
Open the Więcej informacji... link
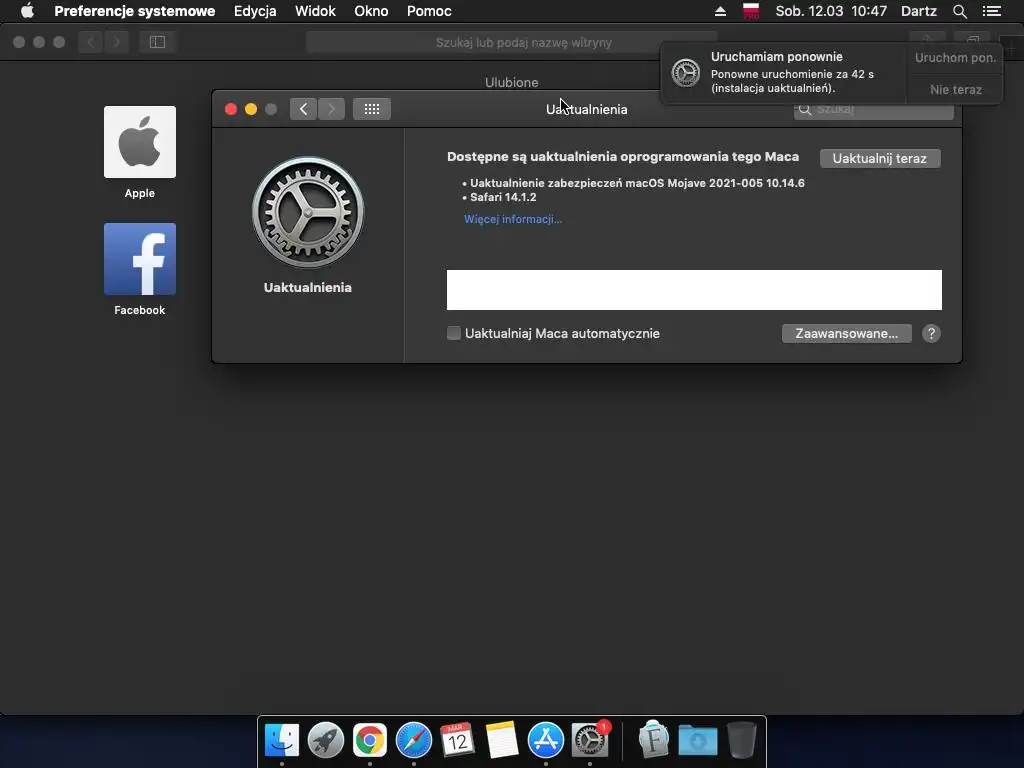(x=513, y=219)
